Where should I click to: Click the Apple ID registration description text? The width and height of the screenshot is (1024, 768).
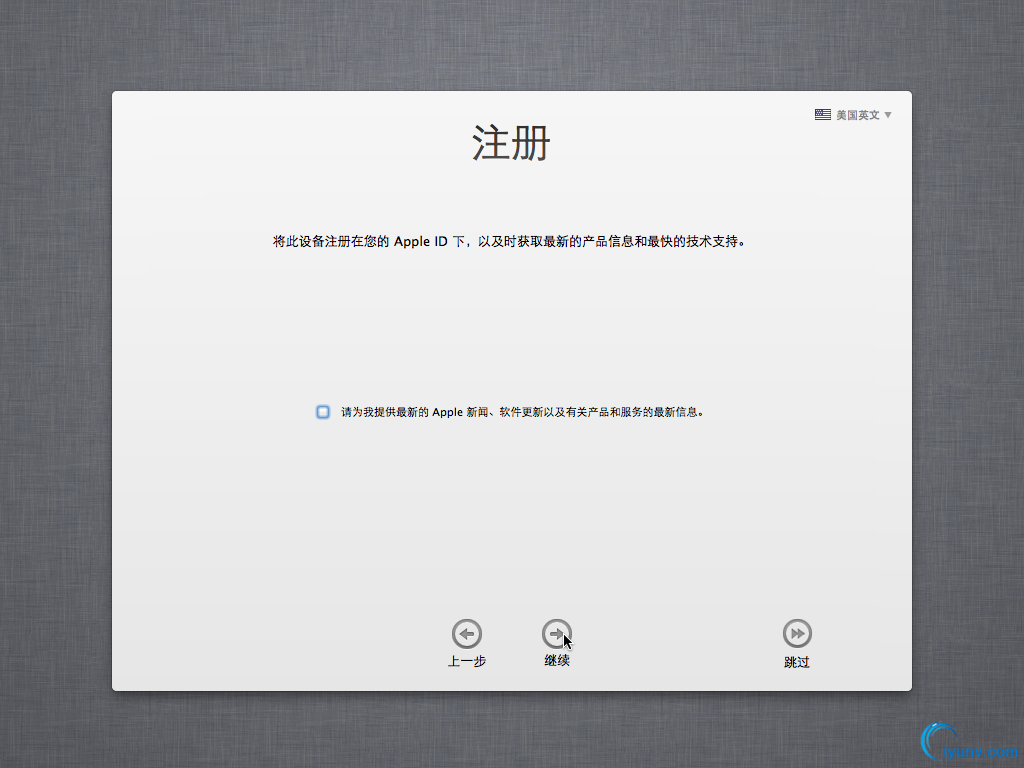click(x=511, y=241)
